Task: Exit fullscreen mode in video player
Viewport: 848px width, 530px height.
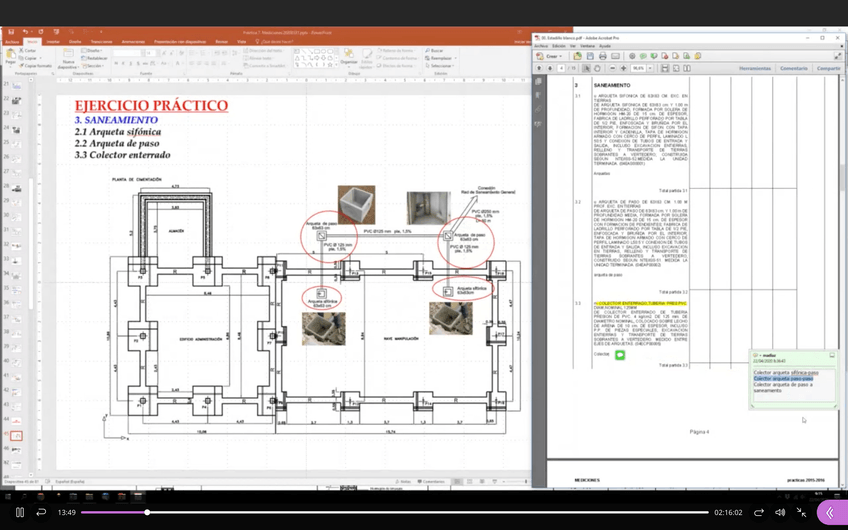Action: [x=802, y=512]
